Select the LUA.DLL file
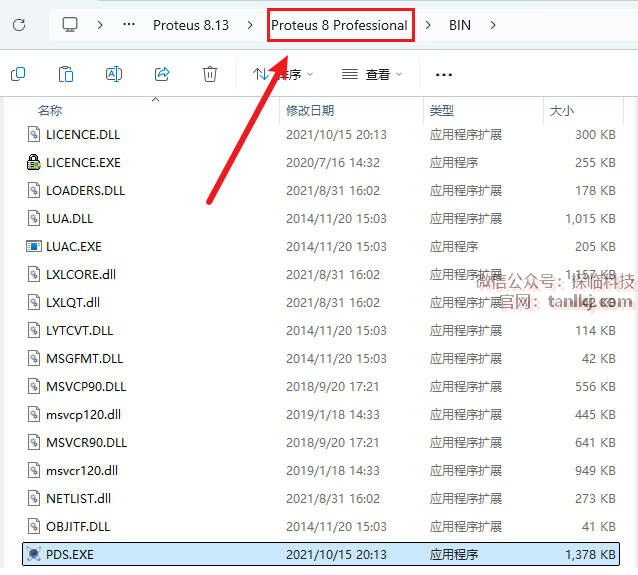638x575 pixels. pyautogui.click(x=70, y=219)
